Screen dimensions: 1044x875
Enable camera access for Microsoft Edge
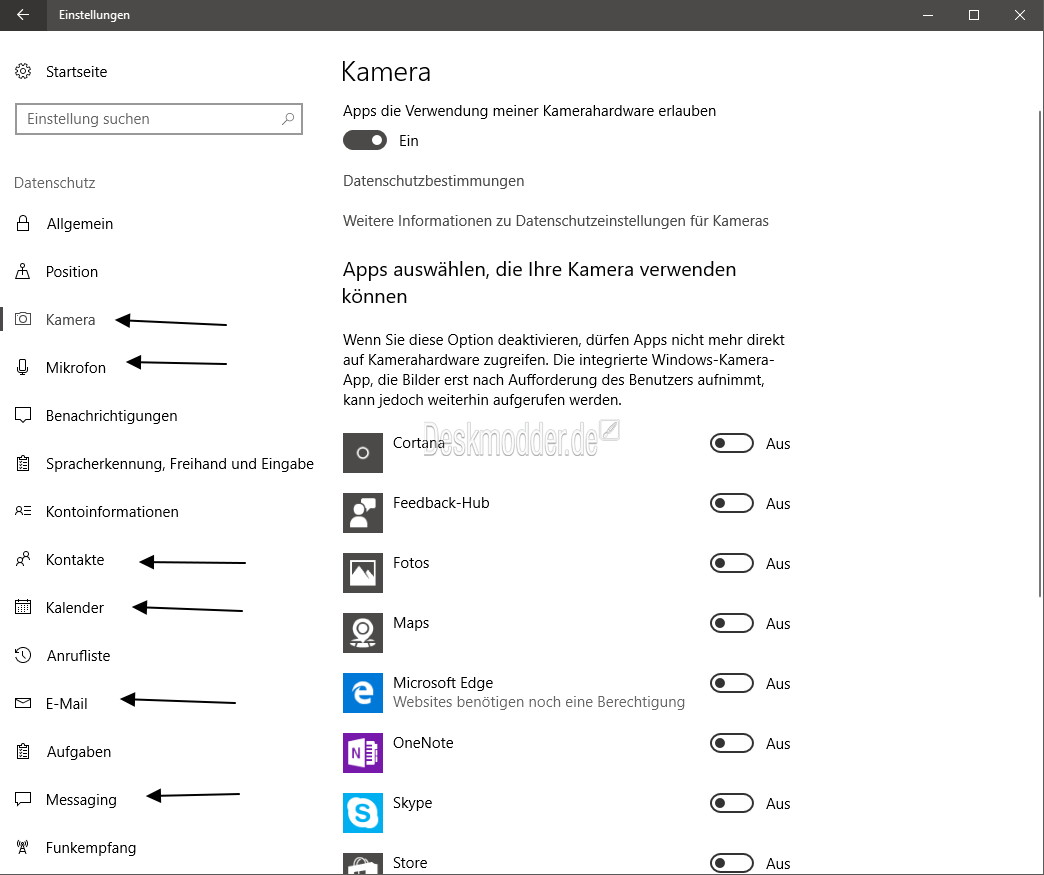pyautogui.click(x=732, y=683)
